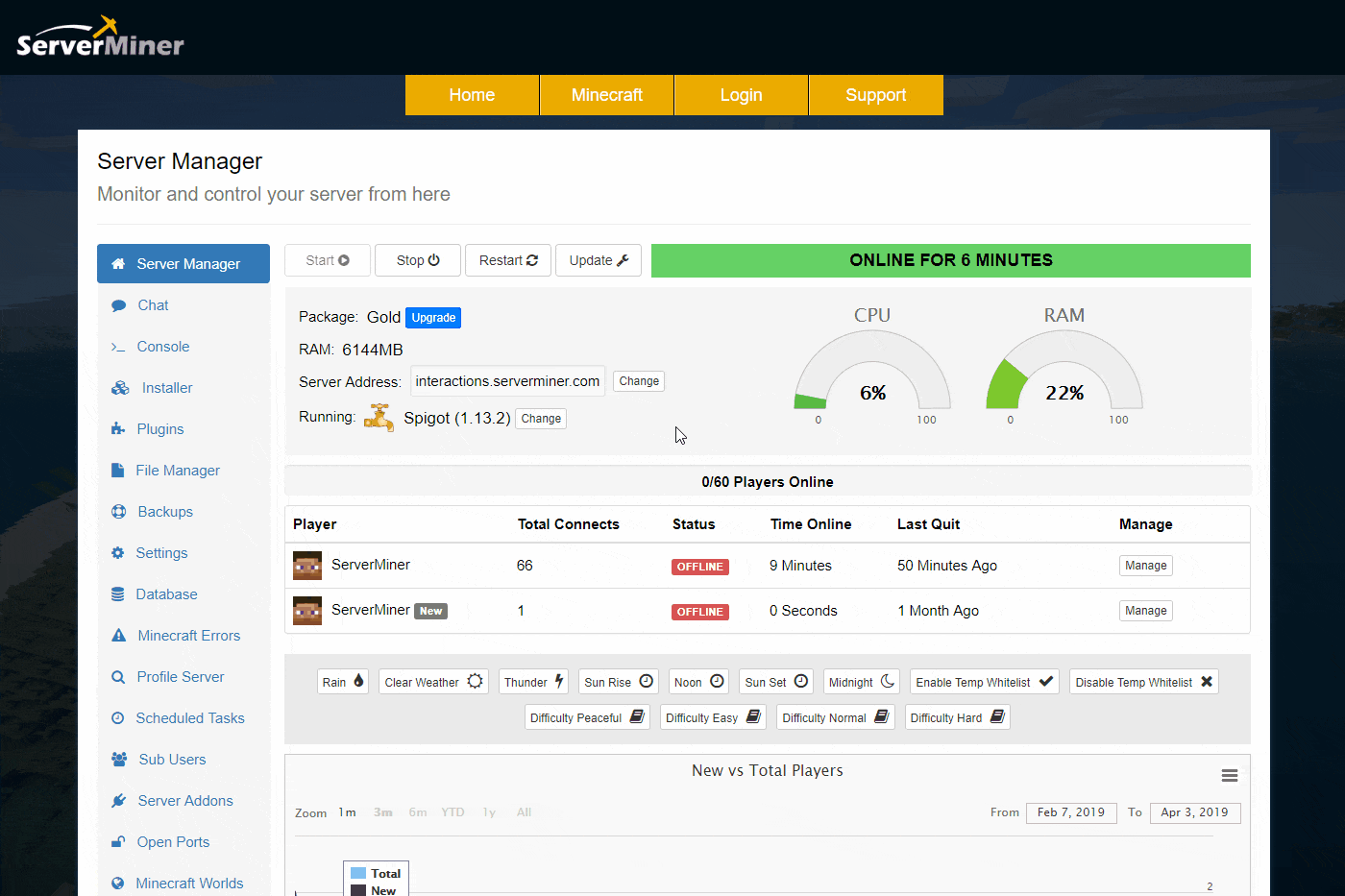This screenshot has width=1345, height=896.
Task: Open the chart hamburger menu
Action: pos(1229,775)
